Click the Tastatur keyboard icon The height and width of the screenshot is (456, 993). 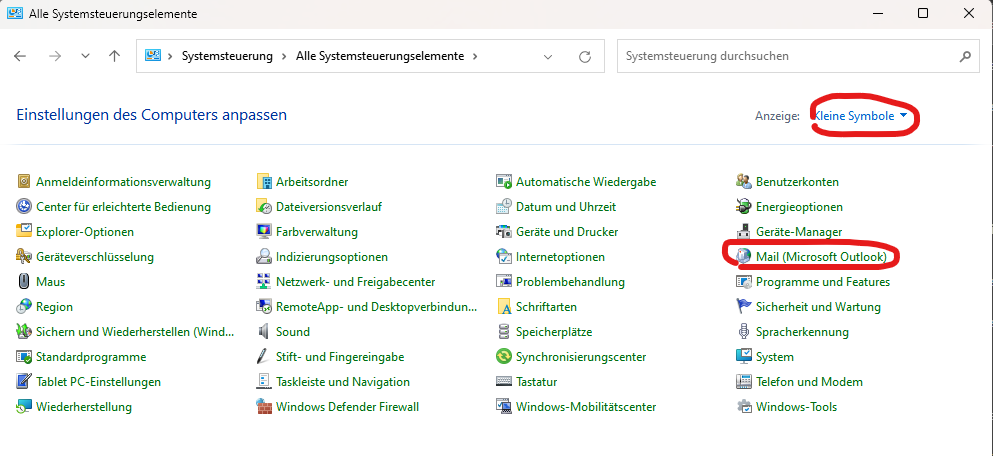click(x=503, y=382)
